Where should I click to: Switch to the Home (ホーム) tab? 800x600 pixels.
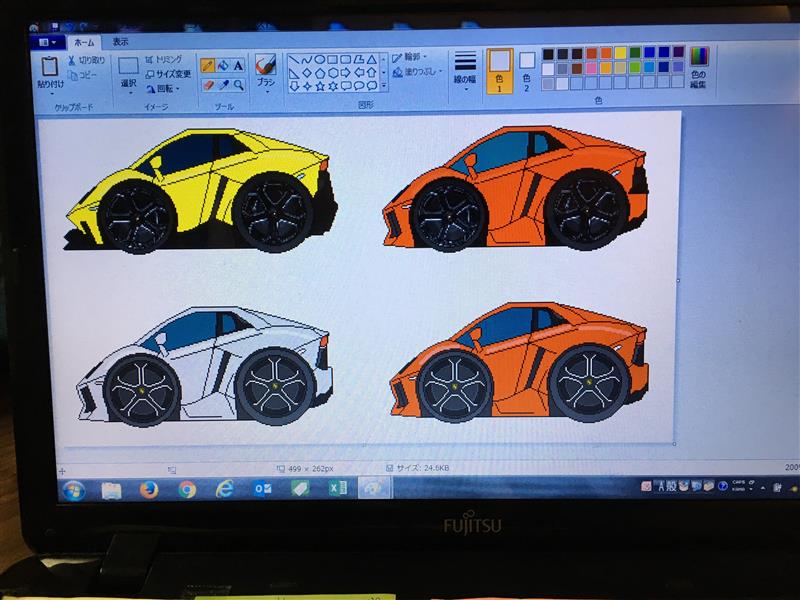(84, 42)
